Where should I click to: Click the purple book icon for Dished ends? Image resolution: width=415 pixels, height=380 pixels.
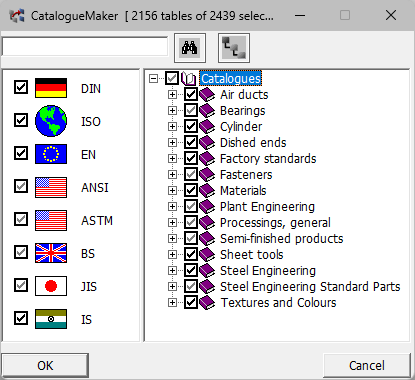pyautogui.click(x=207, y=143)
